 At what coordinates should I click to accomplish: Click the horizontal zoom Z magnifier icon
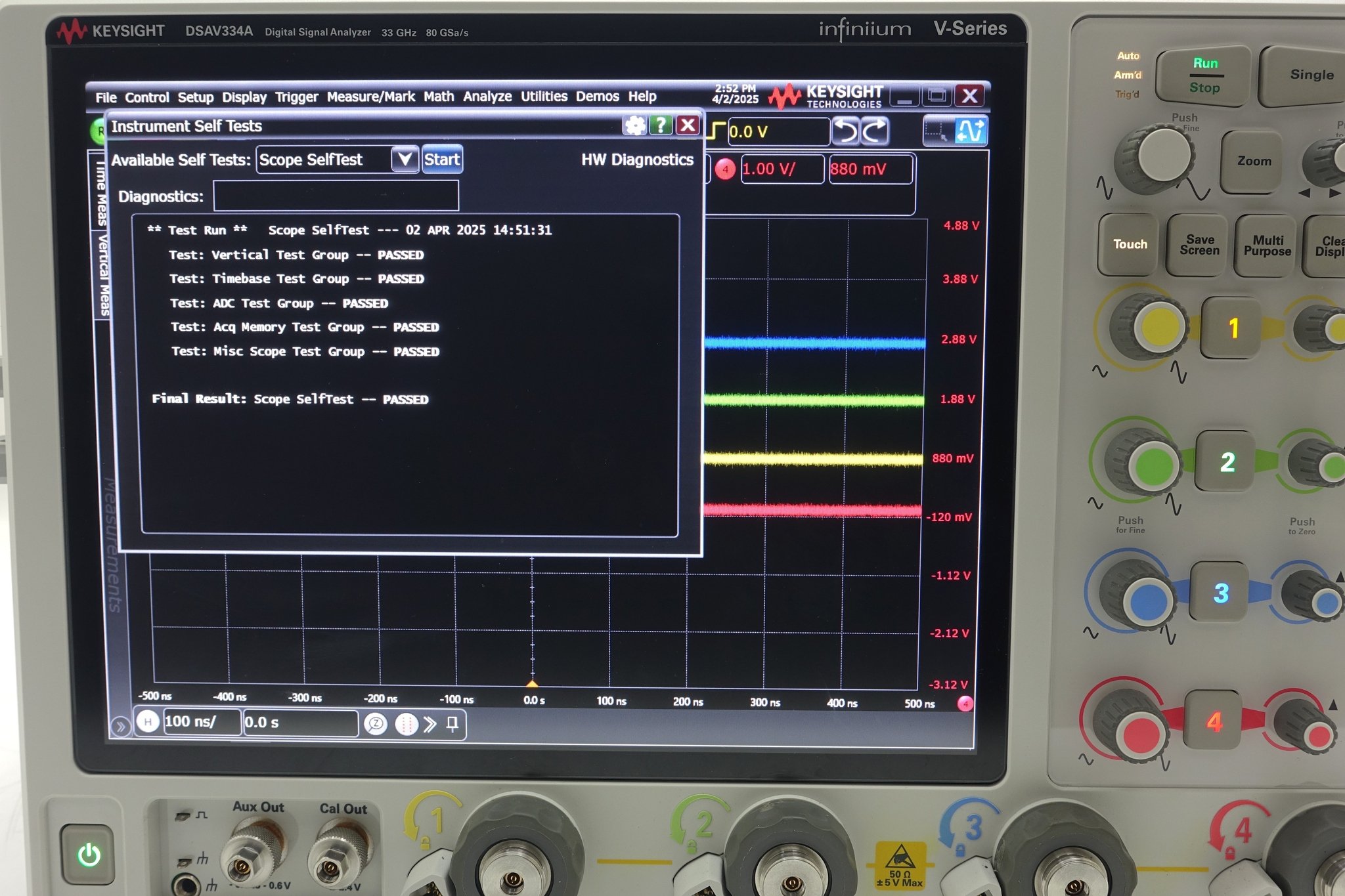(375, 724)
